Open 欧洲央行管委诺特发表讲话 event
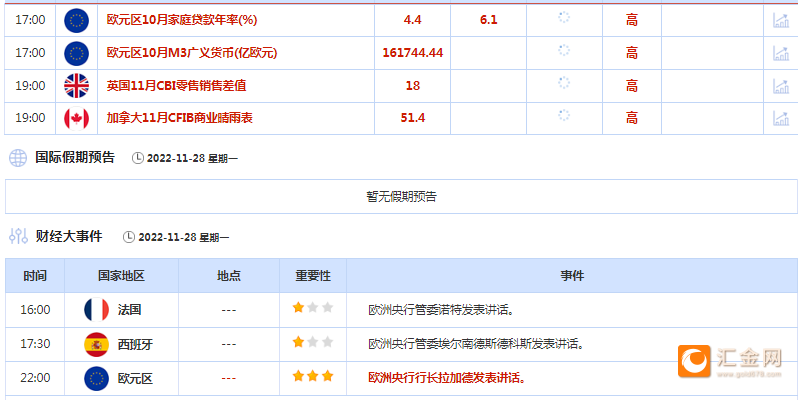 coord(441,310)
